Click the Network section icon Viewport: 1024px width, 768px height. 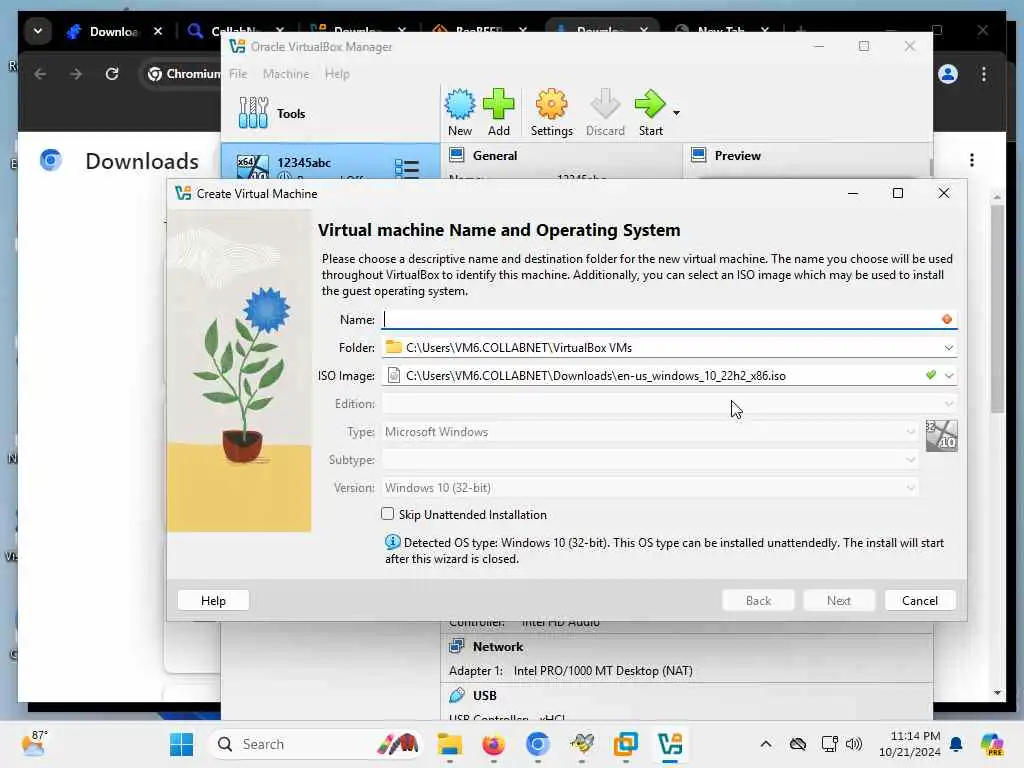pos(456,647)
